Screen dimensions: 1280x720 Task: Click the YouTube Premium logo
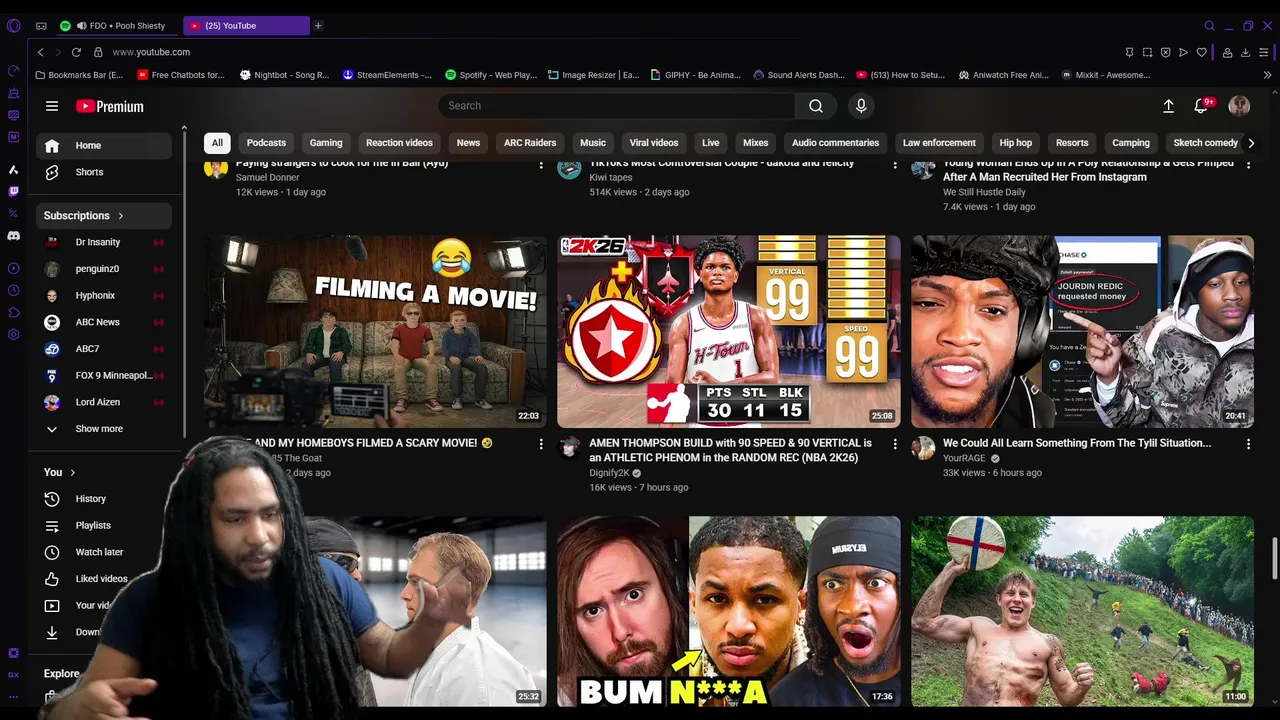pos(110,106)
